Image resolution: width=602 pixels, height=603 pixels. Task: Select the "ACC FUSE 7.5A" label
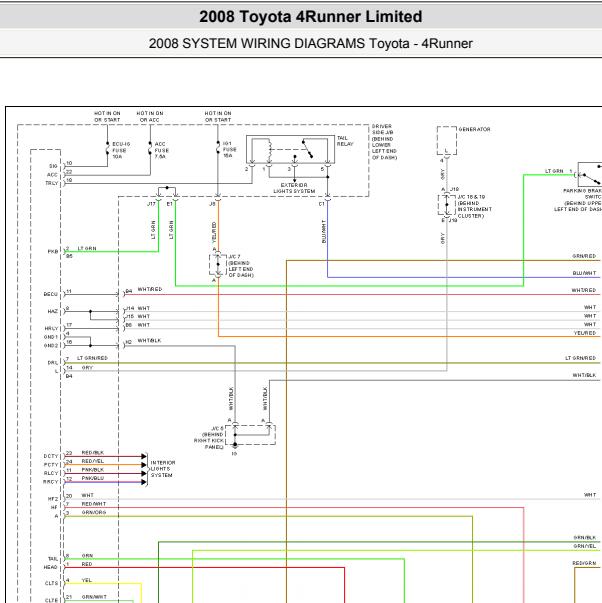pos(162,150)
